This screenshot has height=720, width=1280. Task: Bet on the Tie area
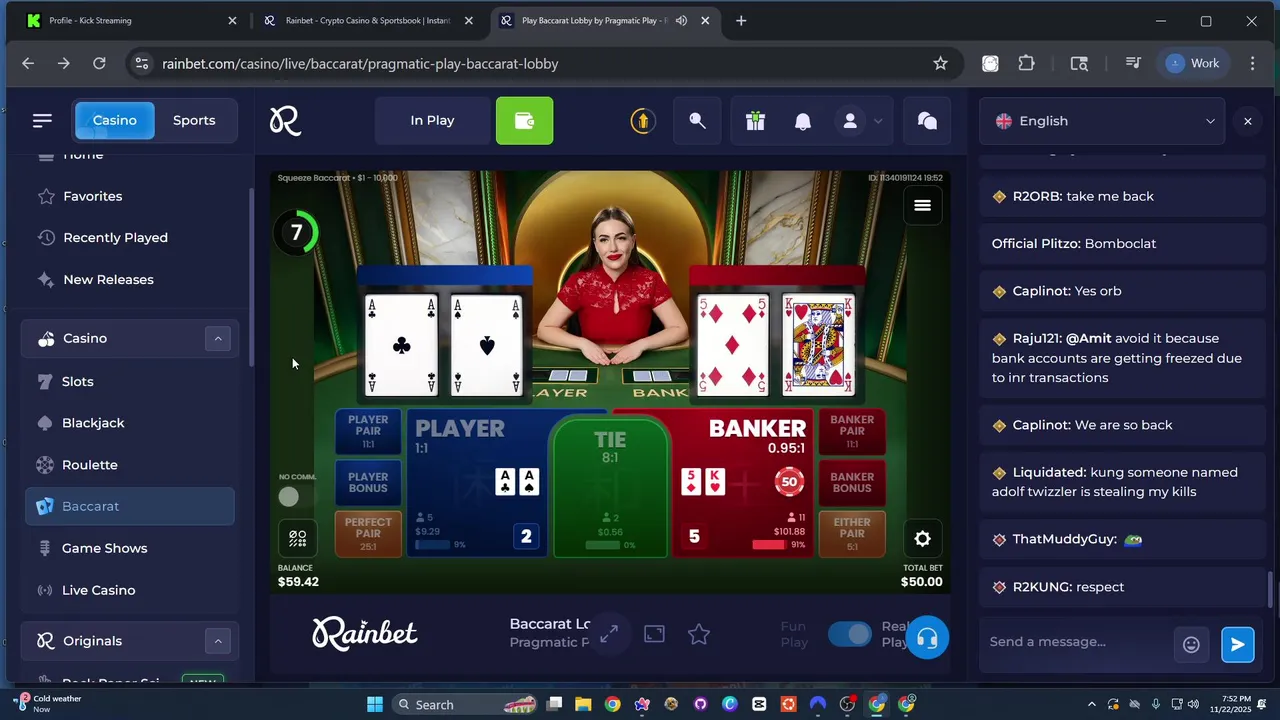[x=610, y=485]
